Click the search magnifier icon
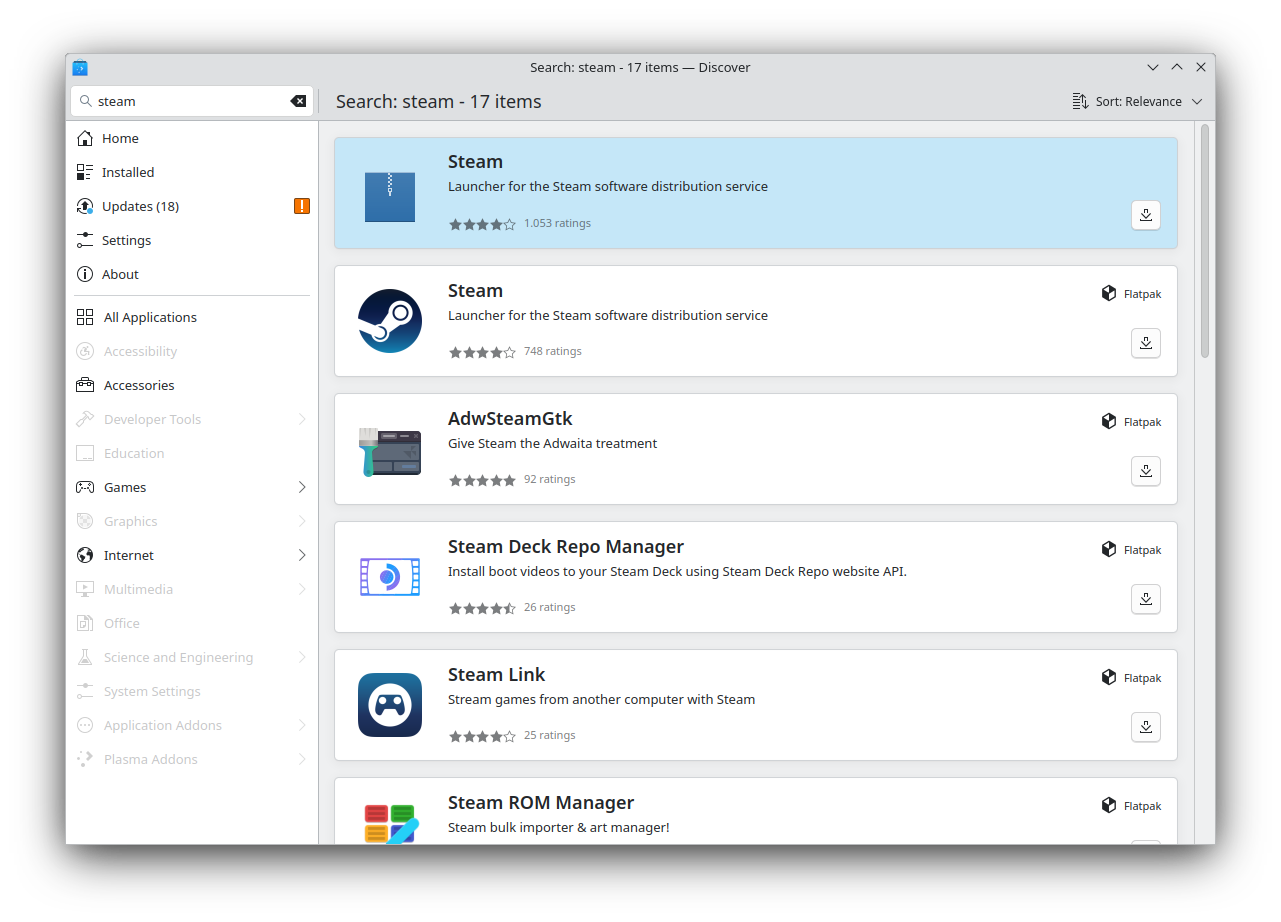1281x922 pixels. 86,101
